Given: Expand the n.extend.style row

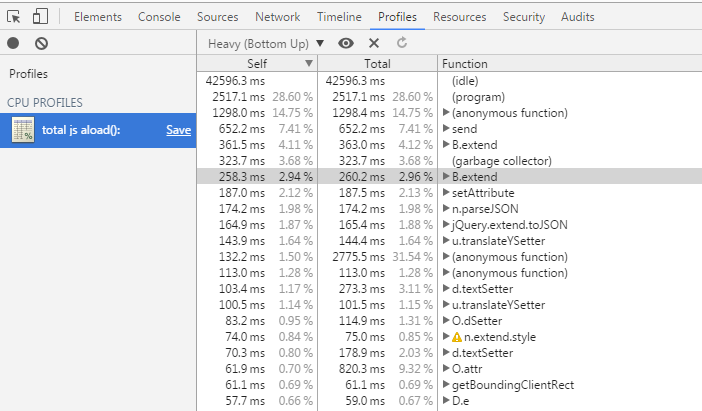Looking at the screenshot, I should click(446, 337).
